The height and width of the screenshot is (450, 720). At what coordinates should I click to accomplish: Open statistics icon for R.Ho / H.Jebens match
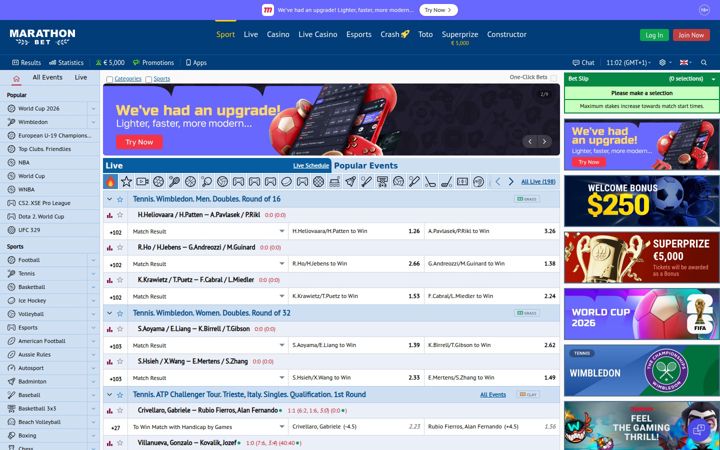point(110,248)
